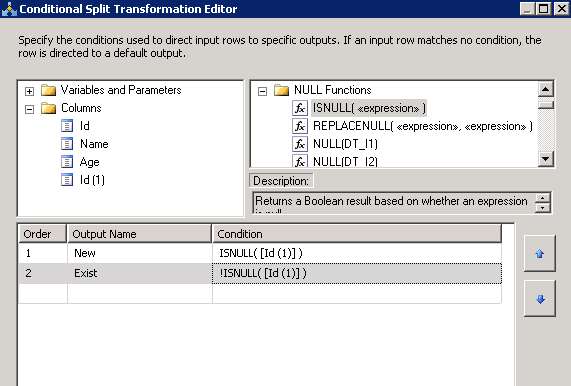Click the fx icon beside NULL(DT_I2)

(300, 161)
